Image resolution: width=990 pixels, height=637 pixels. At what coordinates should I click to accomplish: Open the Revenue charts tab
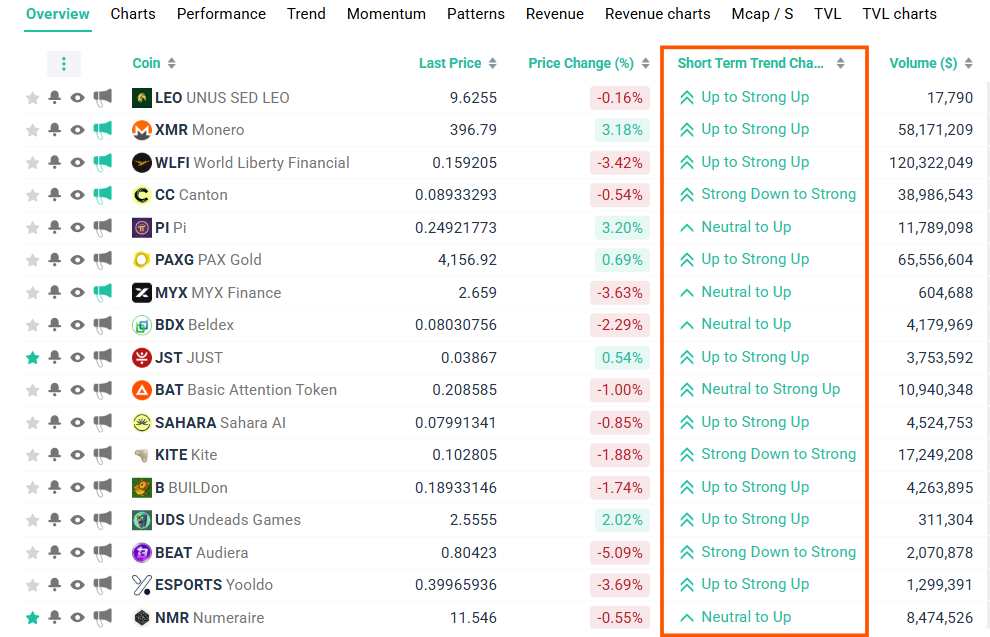coord(657,14)
